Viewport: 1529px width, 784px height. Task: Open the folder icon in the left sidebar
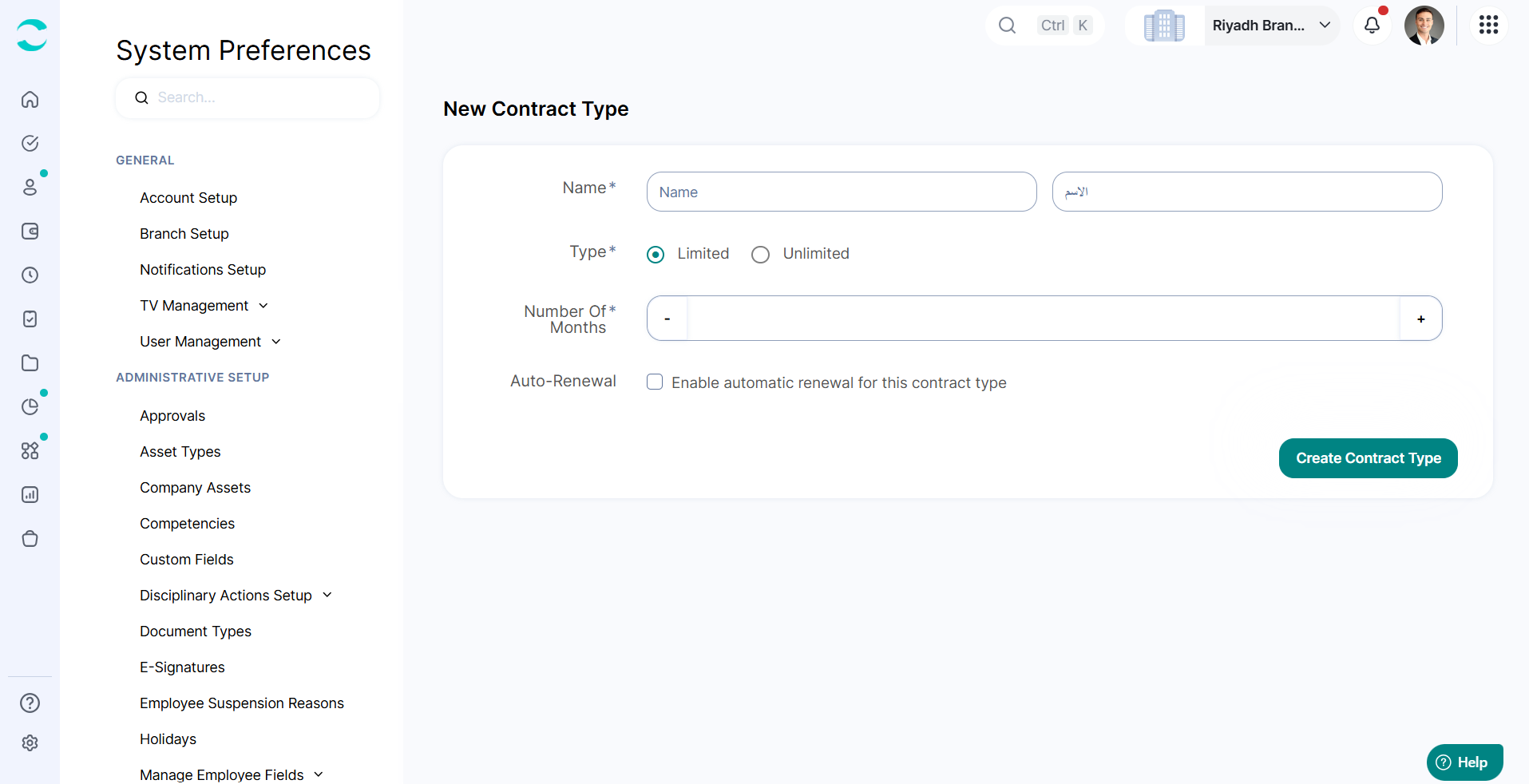click(30, 363)
